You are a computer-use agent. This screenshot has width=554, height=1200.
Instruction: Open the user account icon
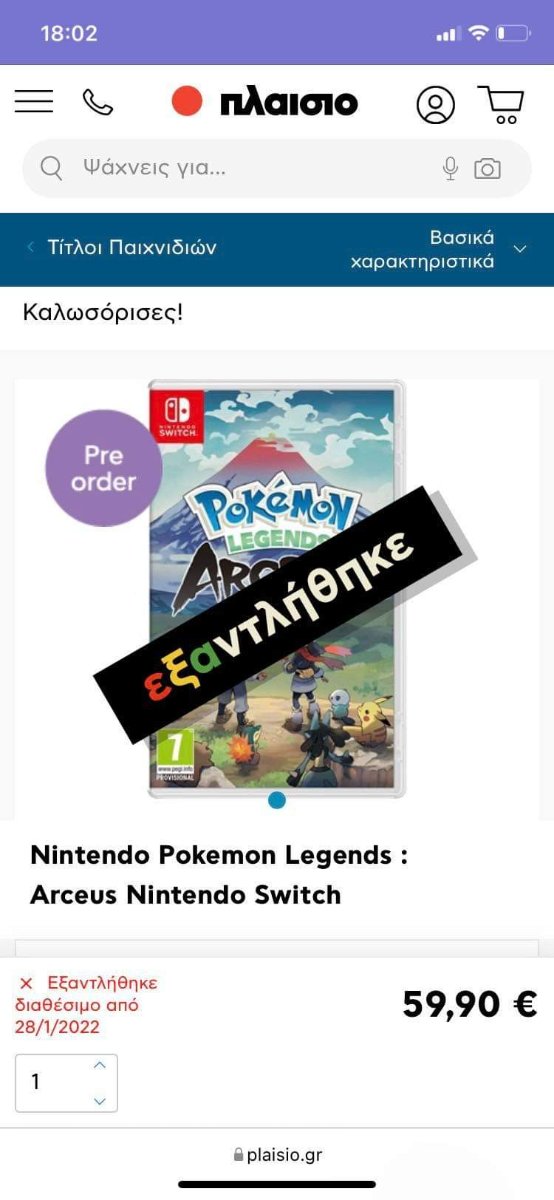click(x=435, y=104)
